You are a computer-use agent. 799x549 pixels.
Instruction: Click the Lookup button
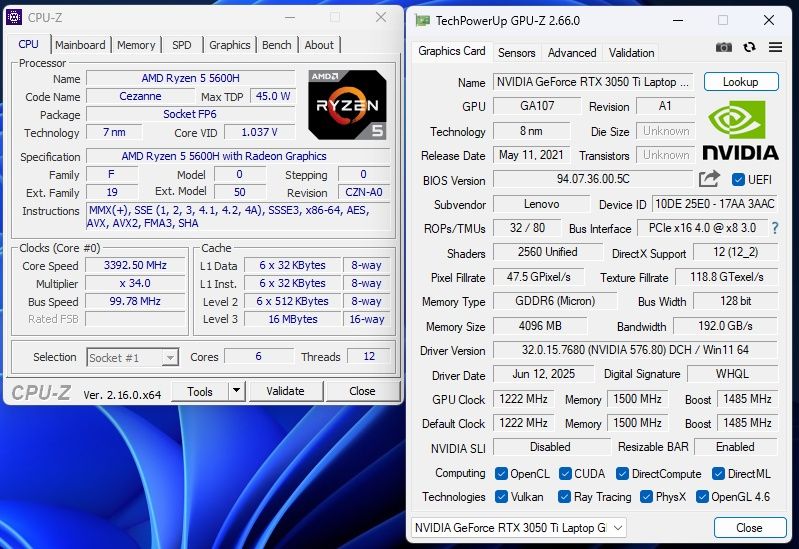coord(741,82)
